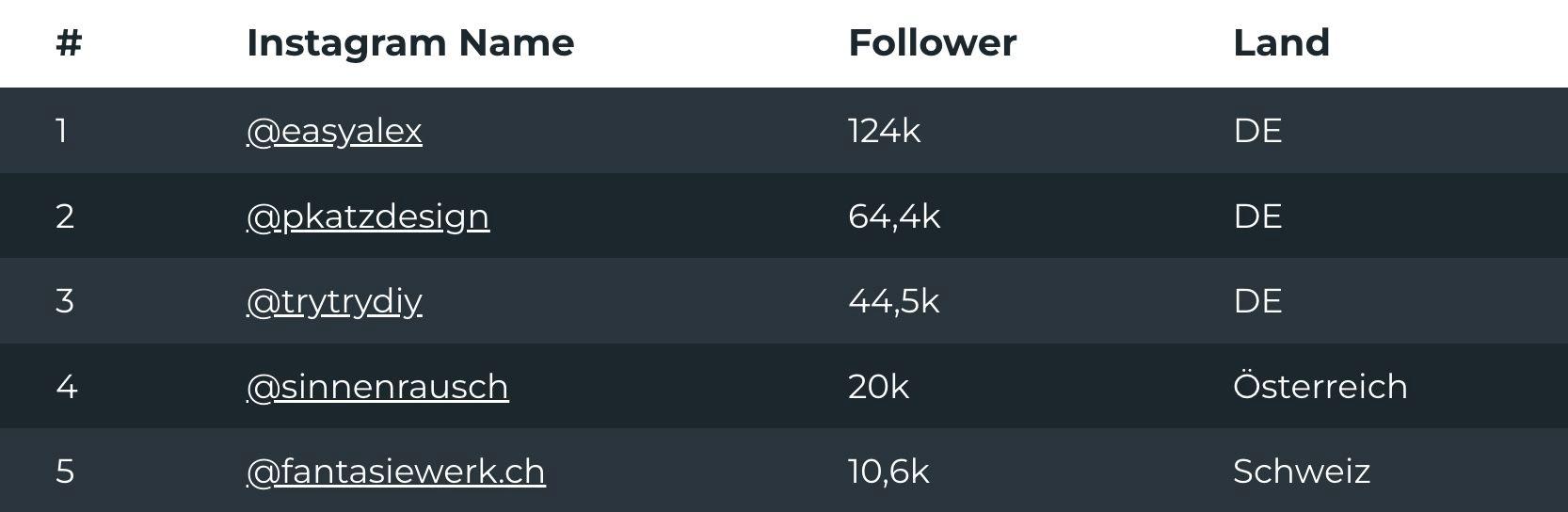Select the 124k follower cell
This screenshot has height=512, width=1568.
point(884,131)
